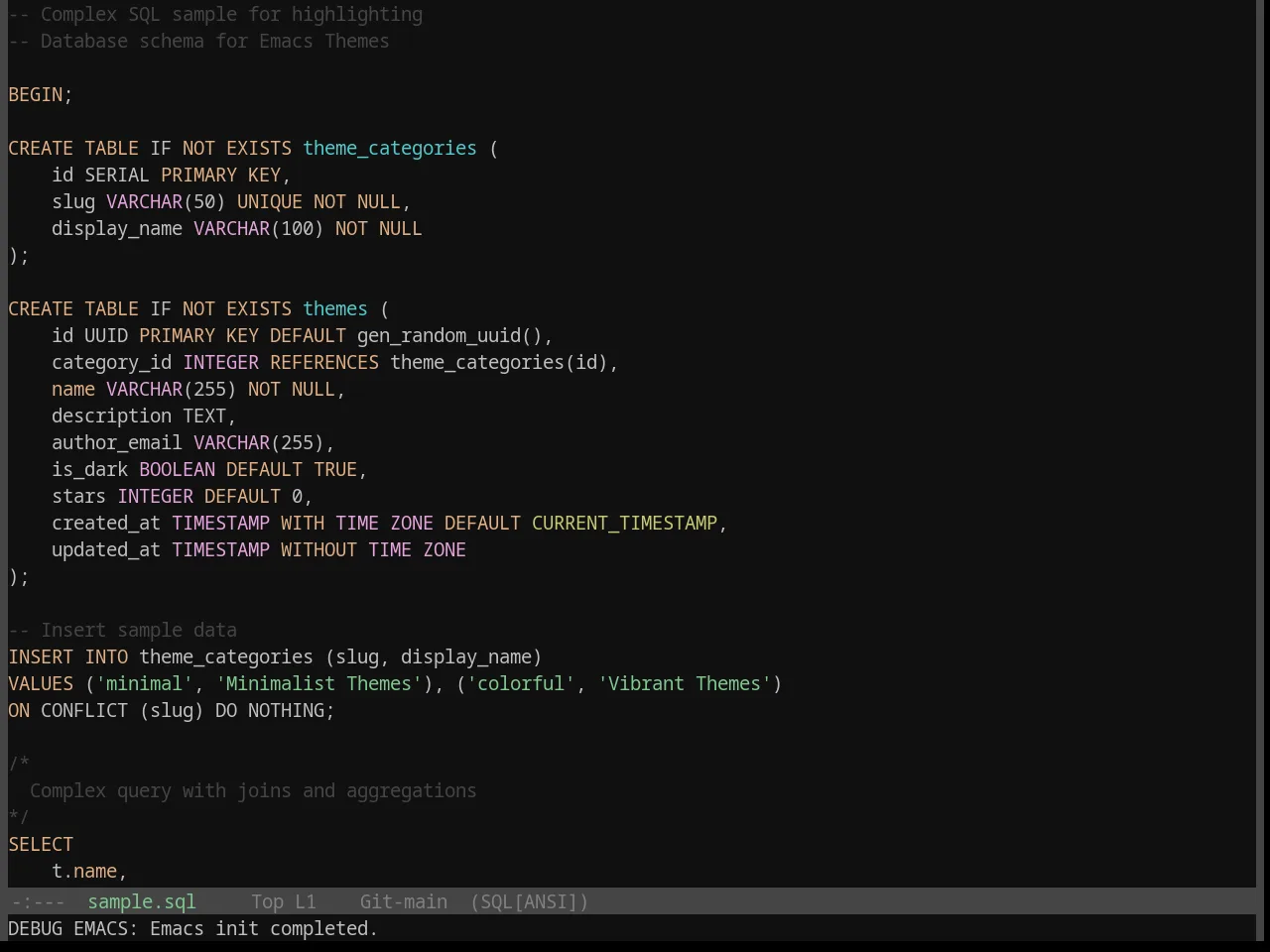Click the echo area message 'Emacs init completed.'

[264, 928]
